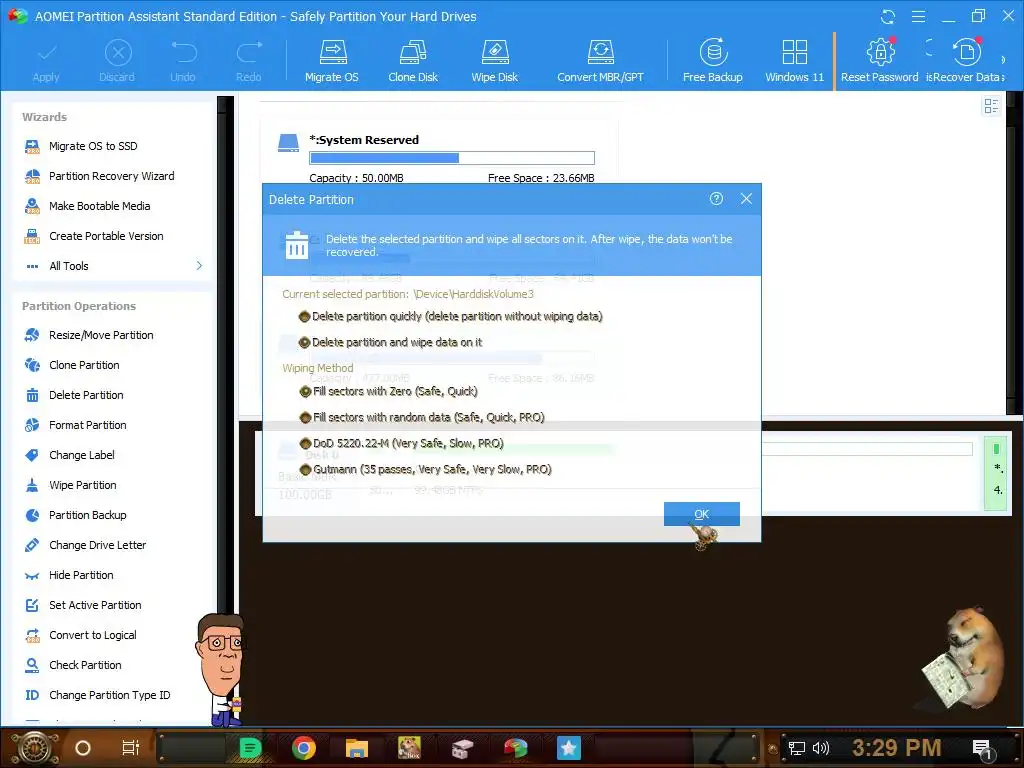Choose DoD 5220.22-M wiping method

tap(305, 443)
